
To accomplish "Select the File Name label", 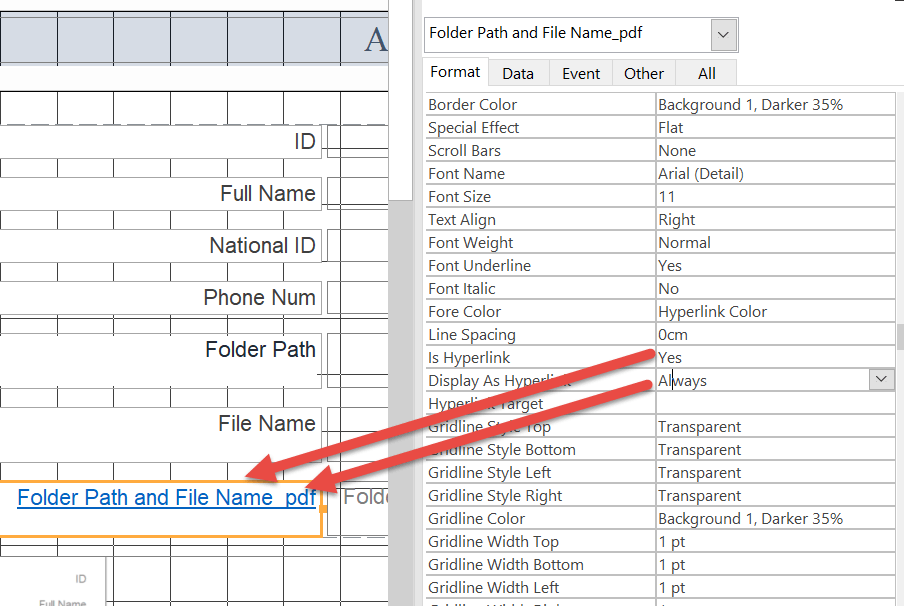I will (x=267, y=423).
